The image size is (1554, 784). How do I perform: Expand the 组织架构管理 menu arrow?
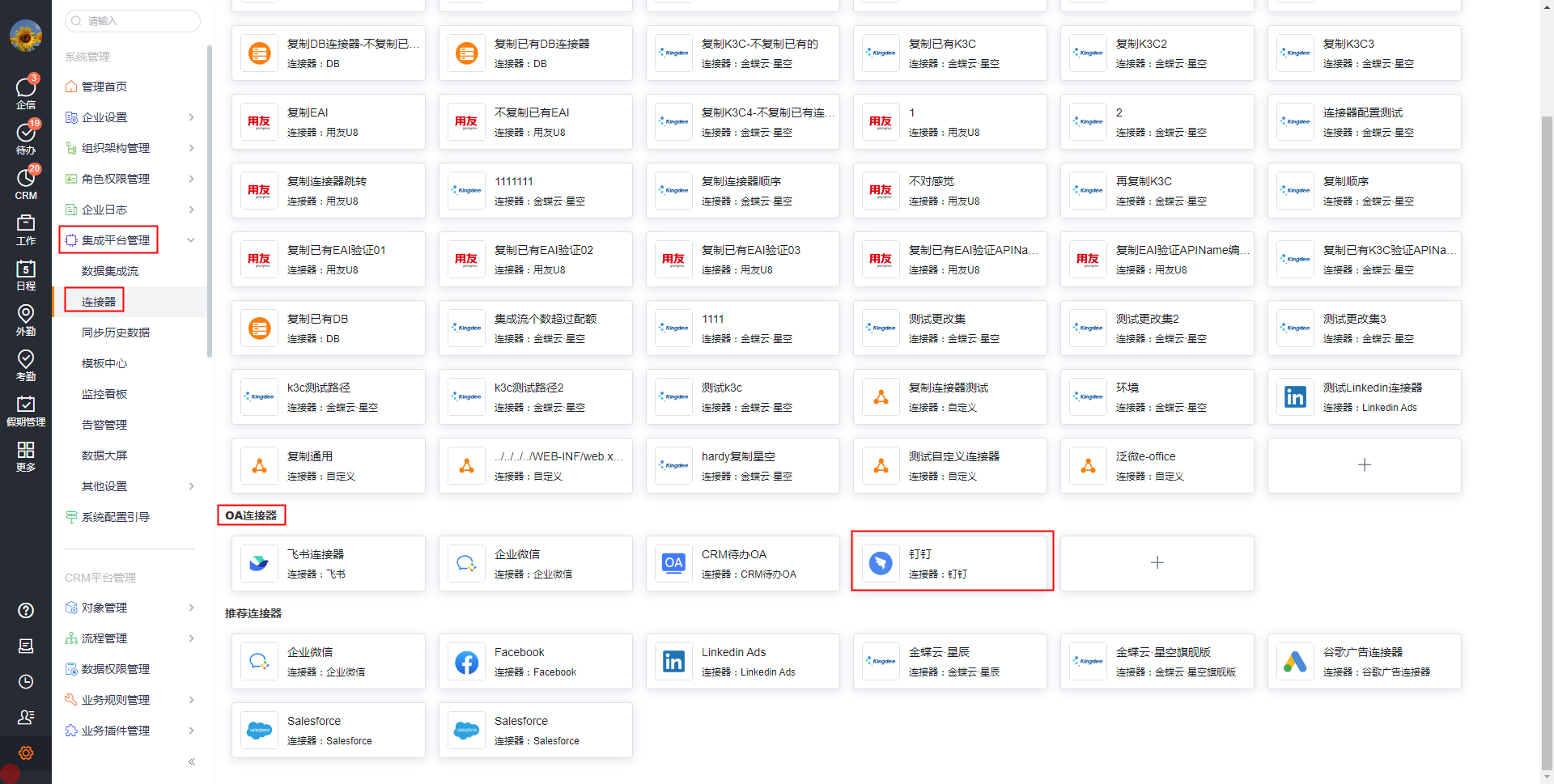(191, 148)
